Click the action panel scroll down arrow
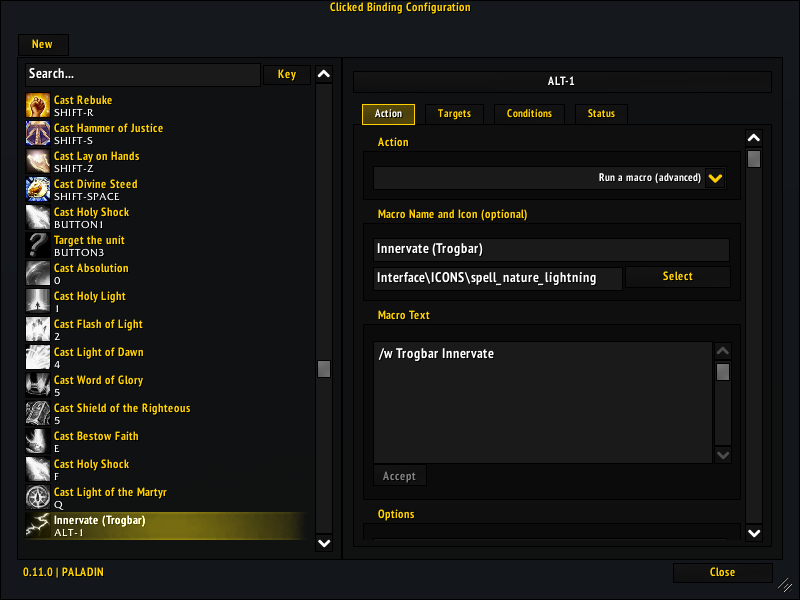The height and width of the screenshot is (600, 800). coord(754,533)
